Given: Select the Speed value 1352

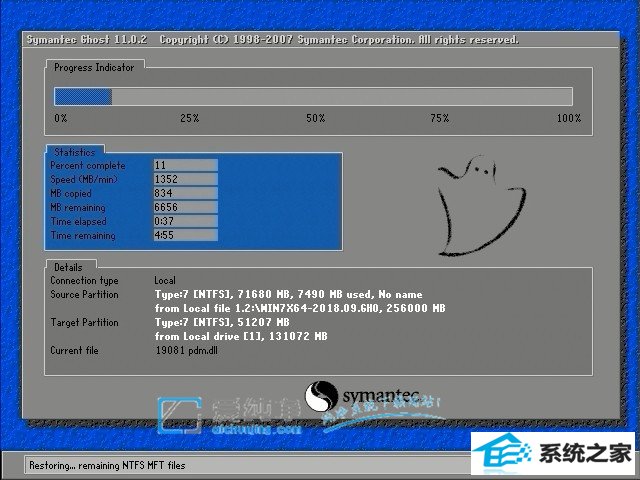Looking at the screenshot, I should (x=186, y=179).
